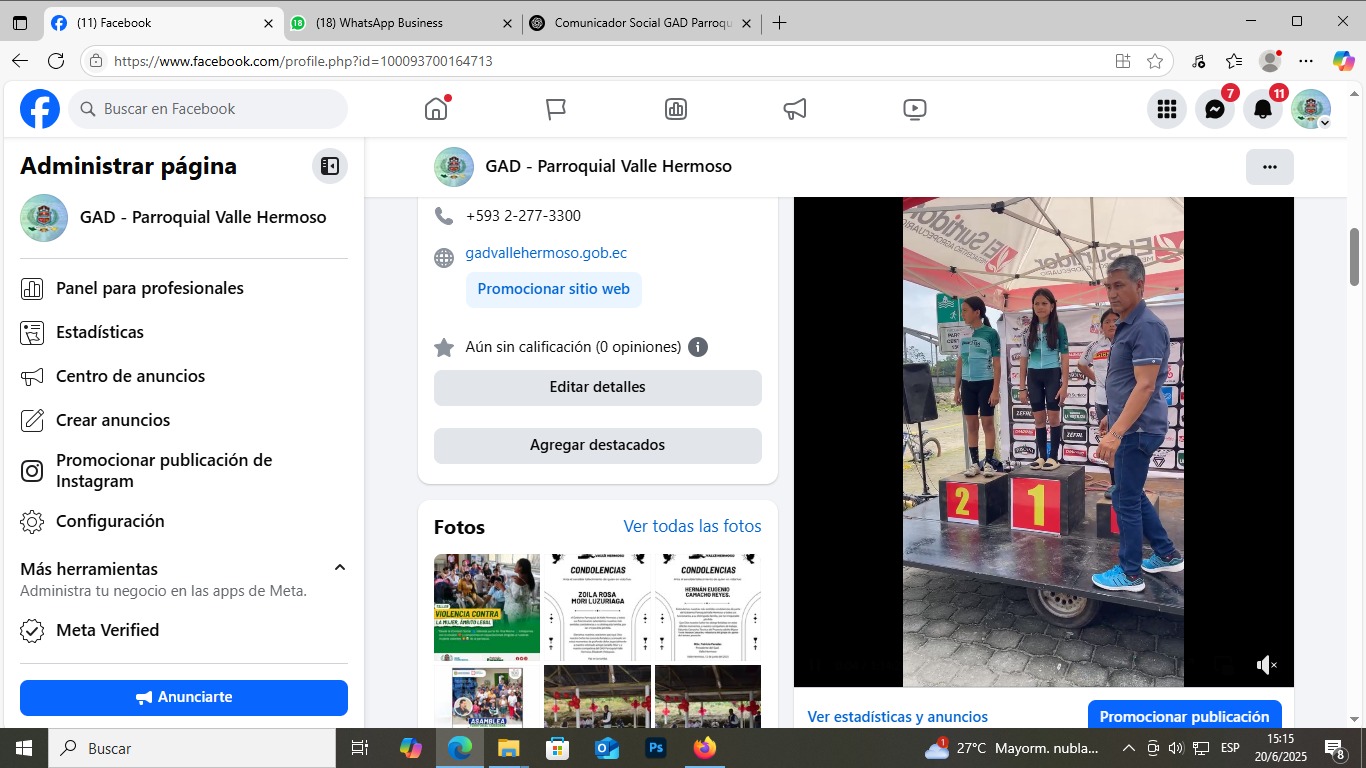
Task: Click the Editar detalles button
Action: point(597,387)
